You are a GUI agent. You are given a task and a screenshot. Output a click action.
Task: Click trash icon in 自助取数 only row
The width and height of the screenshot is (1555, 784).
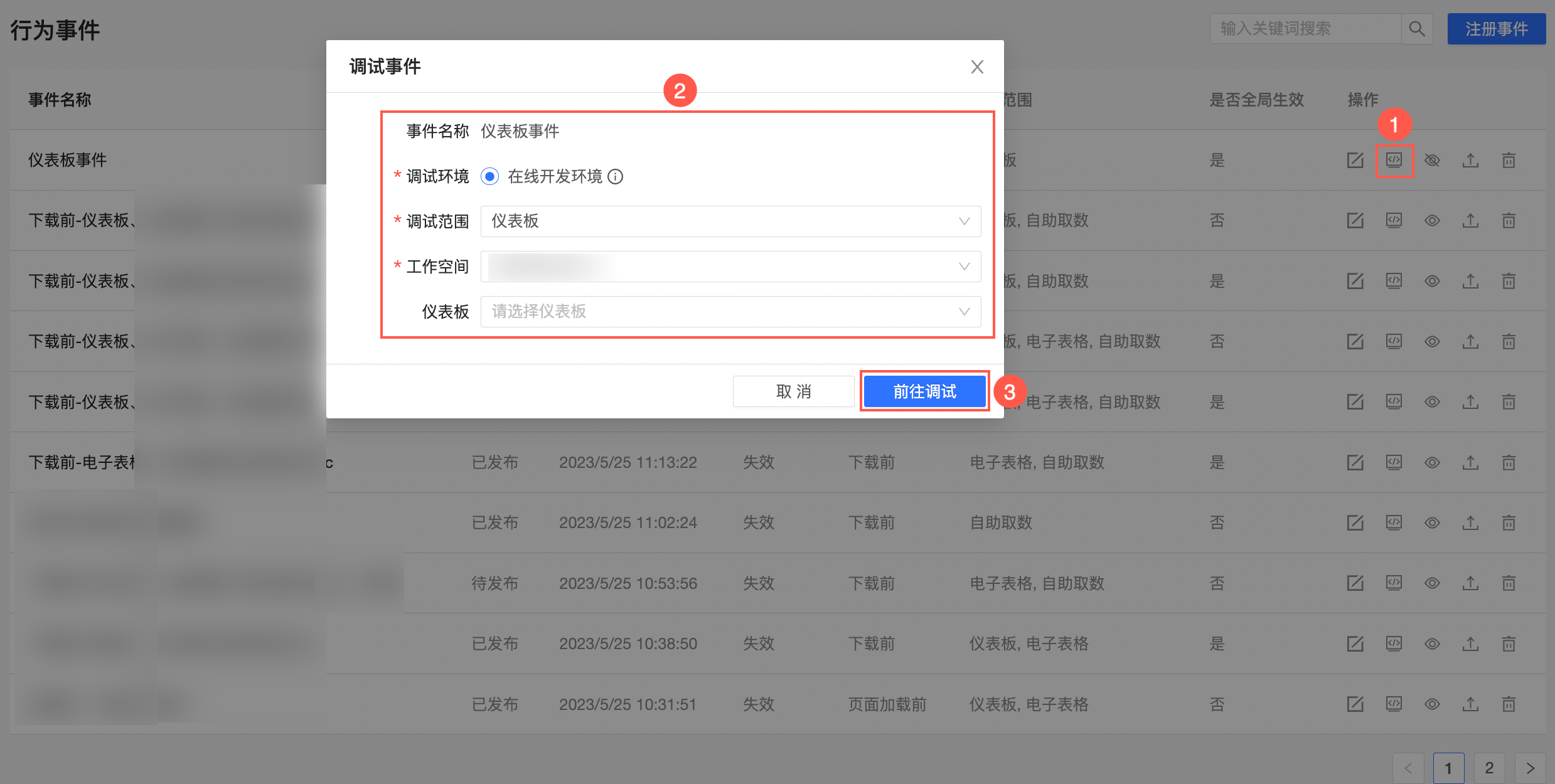tap(1509, 523)
